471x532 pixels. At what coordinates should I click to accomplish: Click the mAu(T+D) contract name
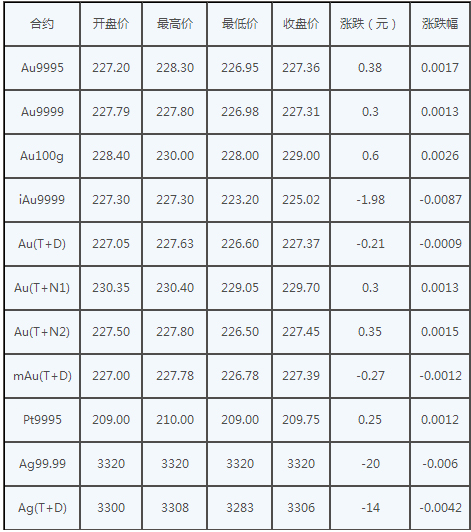42,376
